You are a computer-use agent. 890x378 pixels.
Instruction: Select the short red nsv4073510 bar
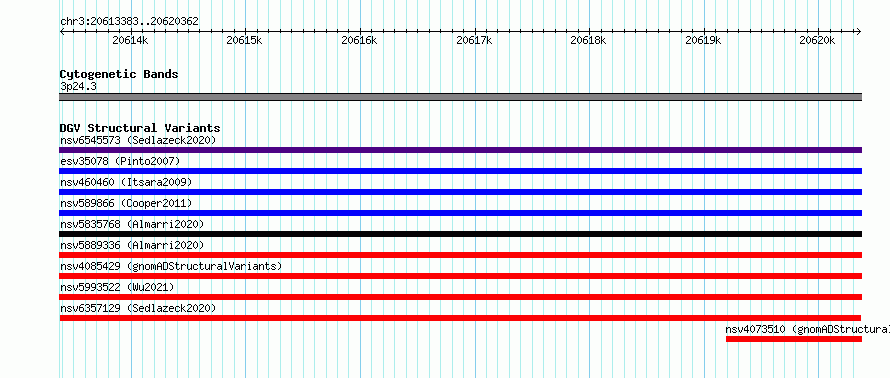[x=794, y=339]
